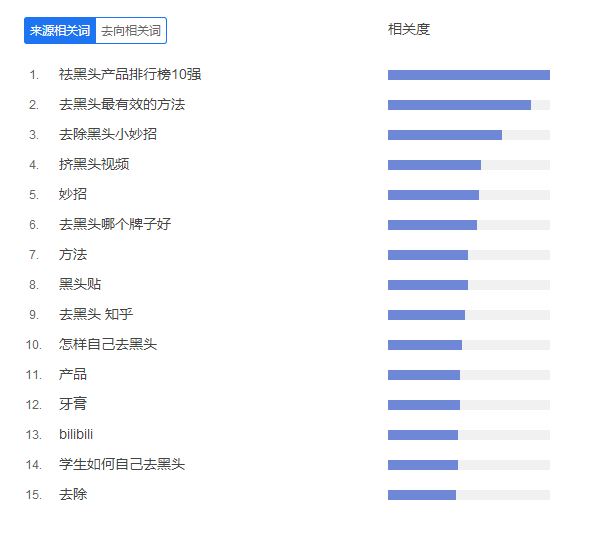Select the 黑头贴 keyword
This screenshot has width=609, height=534.
[80, 285]
